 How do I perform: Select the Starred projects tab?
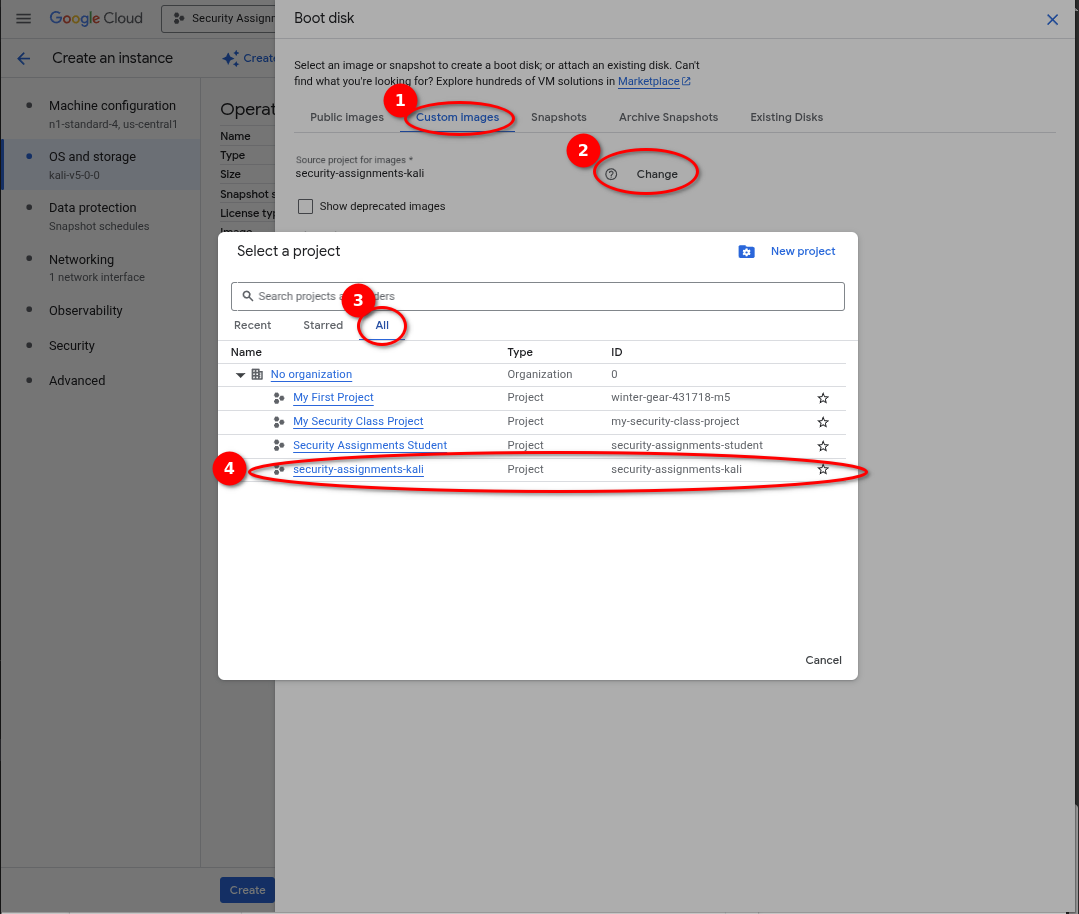[x=323, y=326]
